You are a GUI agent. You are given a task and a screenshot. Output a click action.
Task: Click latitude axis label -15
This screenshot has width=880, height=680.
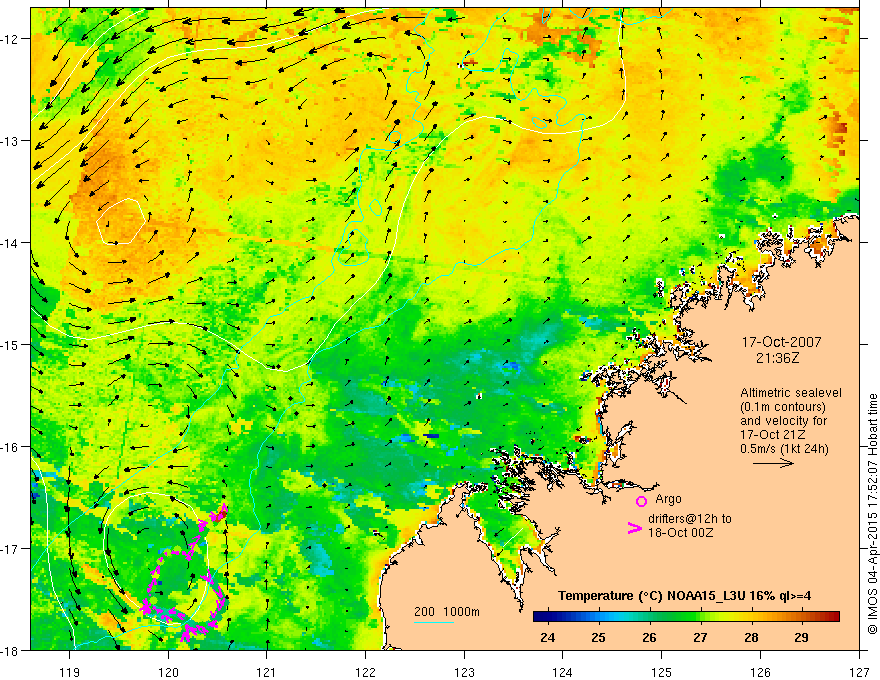[11, 344]
